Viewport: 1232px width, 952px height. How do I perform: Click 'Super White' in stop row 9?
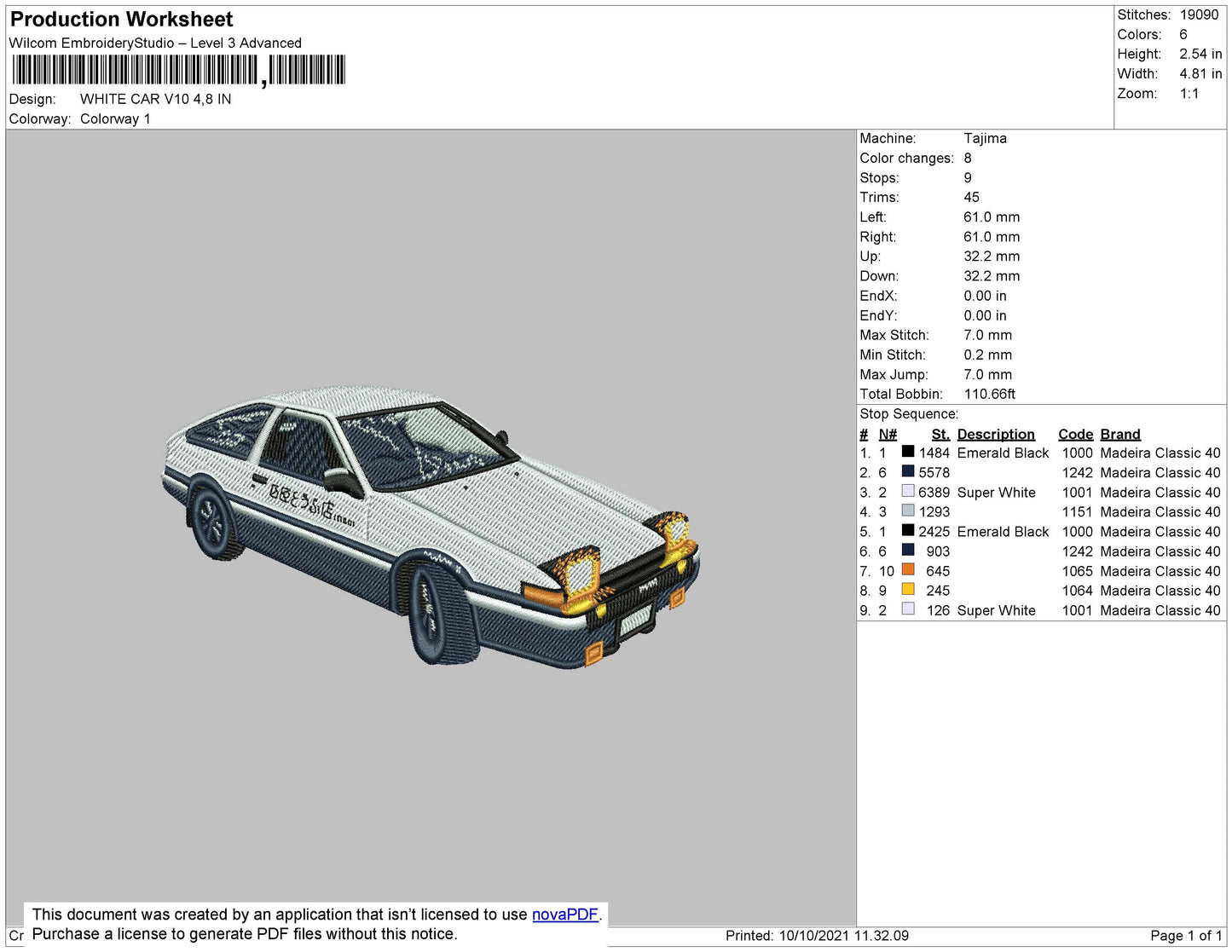tap(996, 610)
